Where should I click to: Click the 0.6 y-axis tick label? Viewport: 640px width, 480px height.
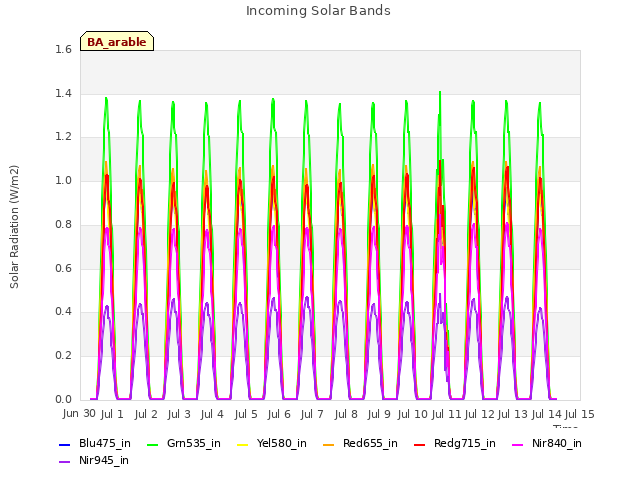(x=63, y=268)
